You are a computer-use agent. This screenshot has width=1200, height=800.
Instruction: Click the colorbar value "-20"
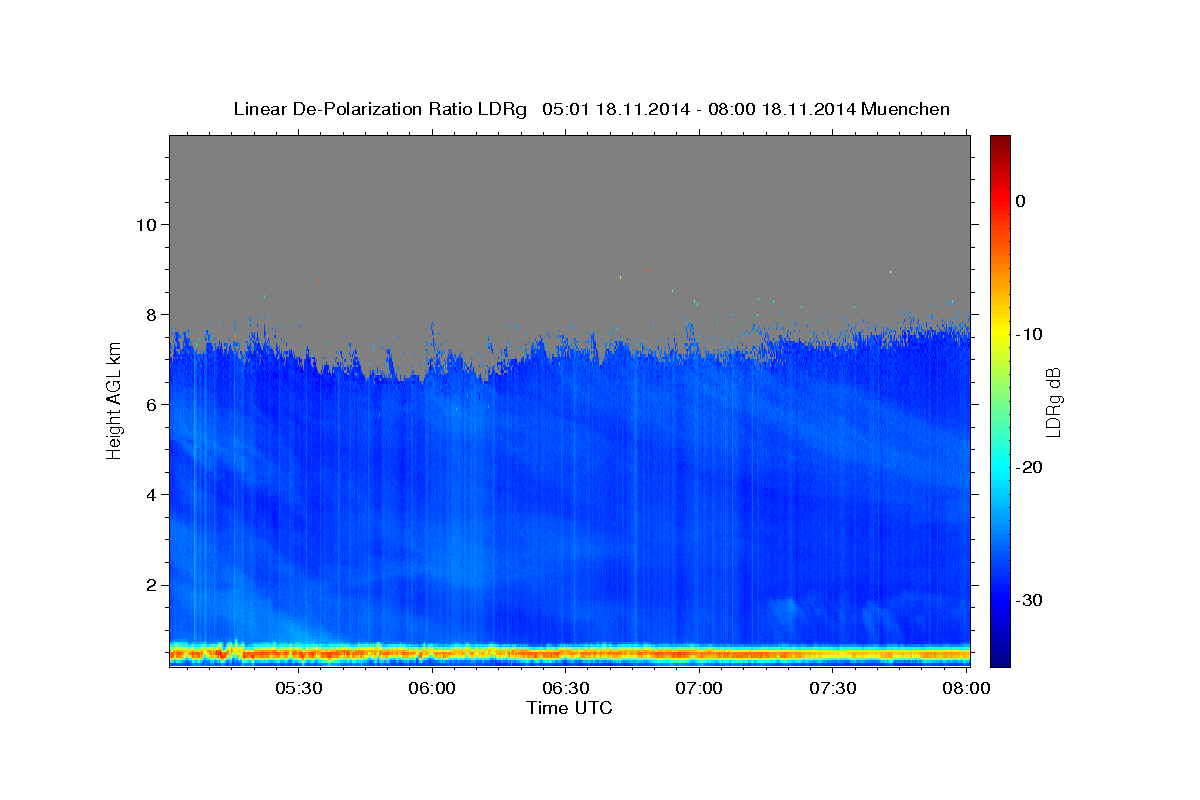1029,467
